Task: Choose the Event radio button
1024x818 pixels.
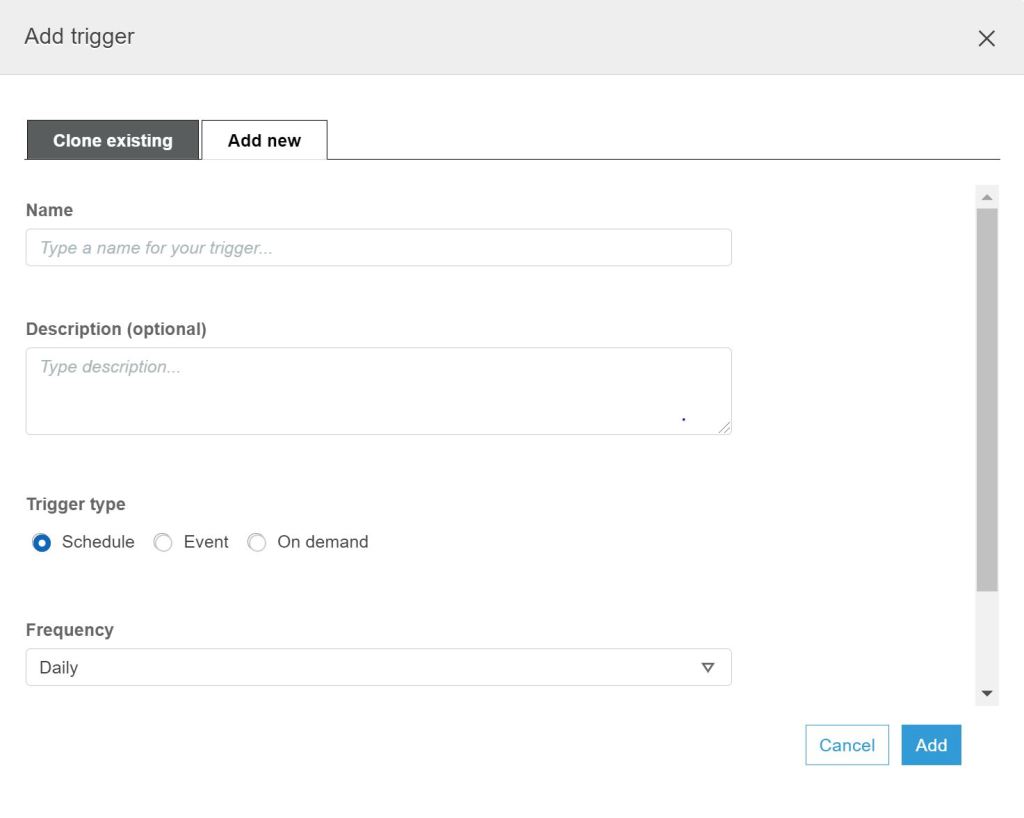Action: pos(163,543)
